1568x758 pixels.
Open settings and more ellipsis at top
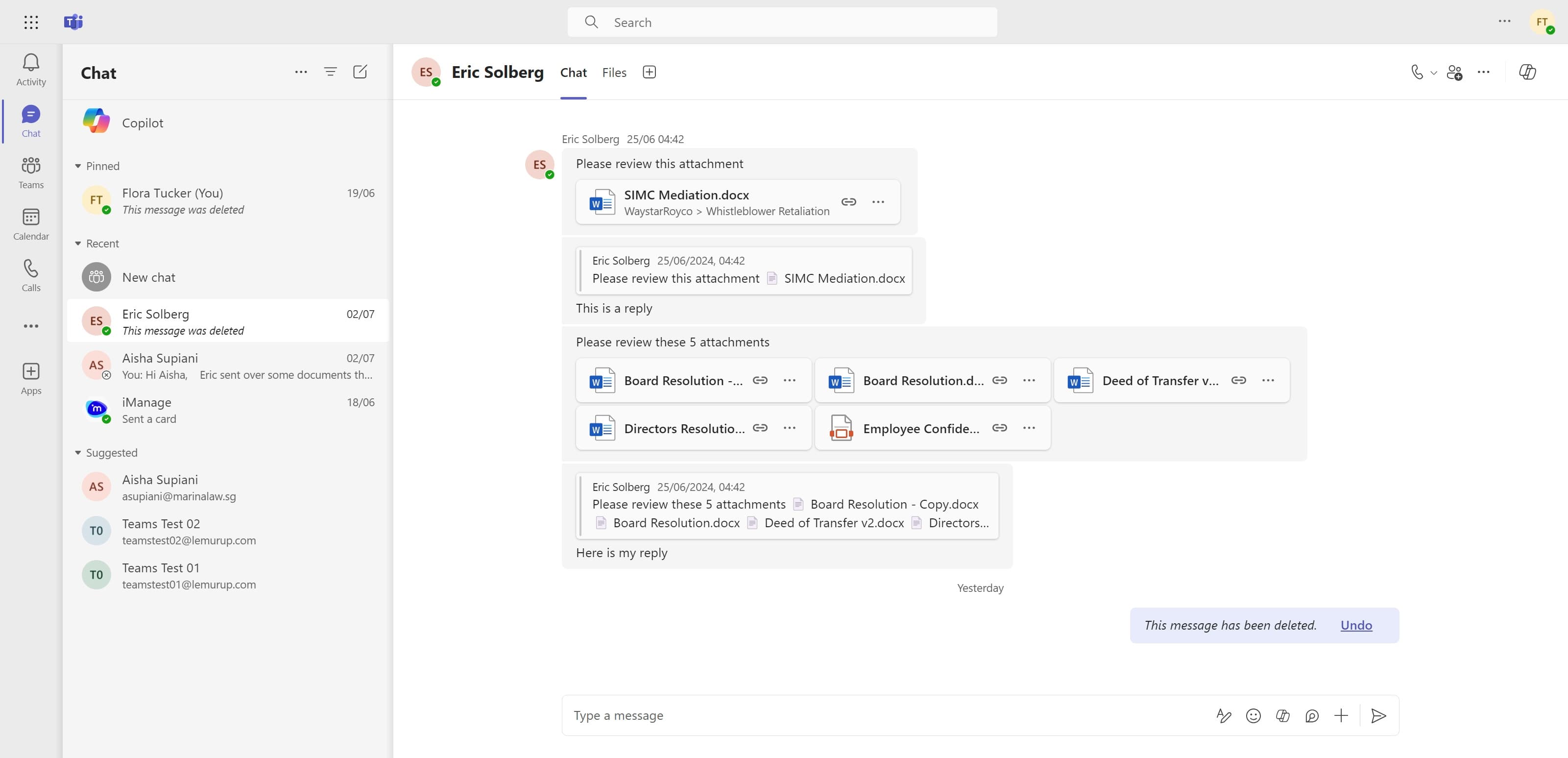point(1505,21)
